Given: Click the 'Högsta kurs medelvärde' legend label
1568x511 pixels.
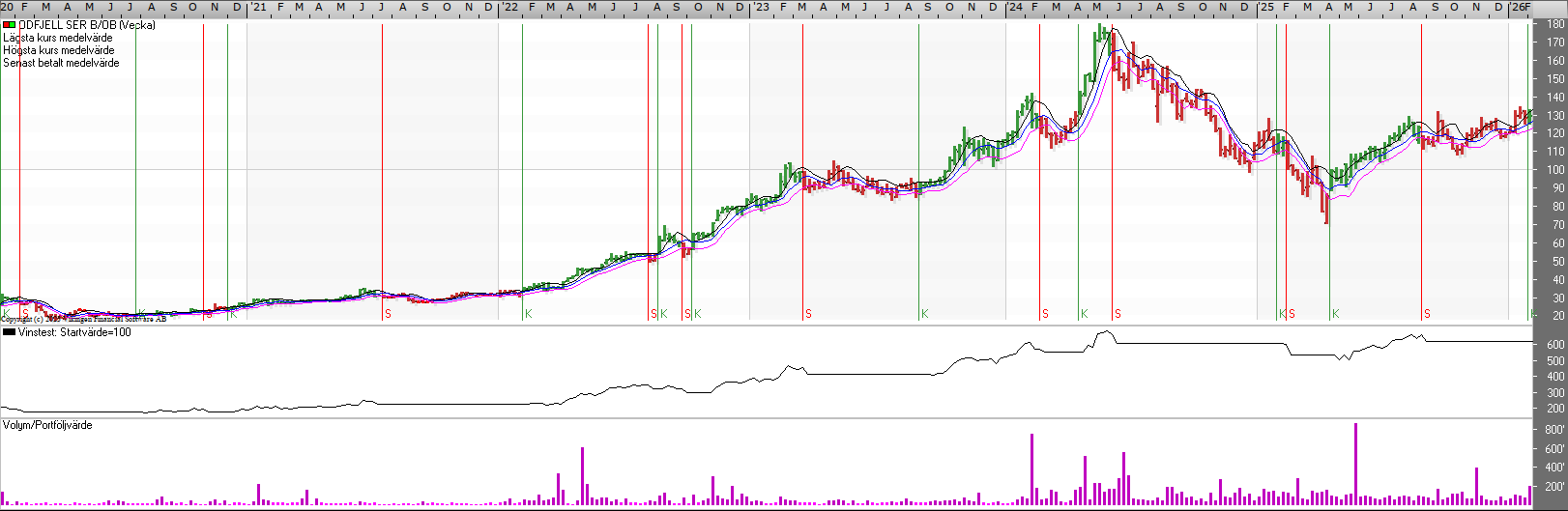Looking at the screenshot, I should click(58, 50).
